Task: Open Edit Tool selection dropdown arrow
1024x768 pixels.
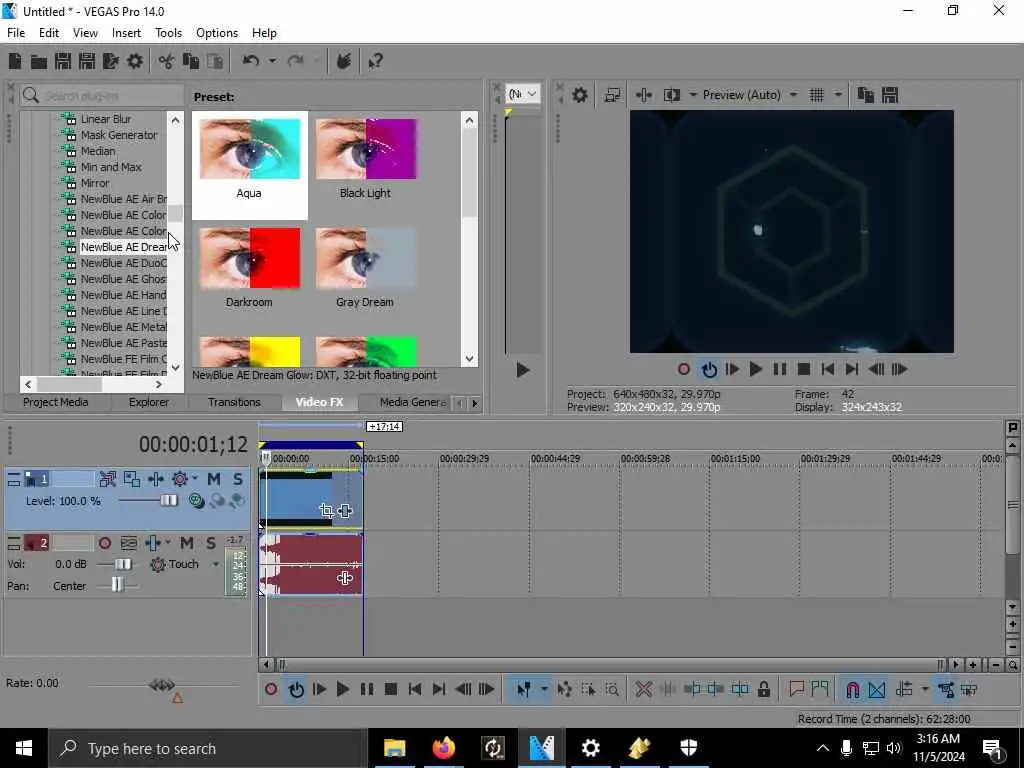Action: (x=543, y=689)
